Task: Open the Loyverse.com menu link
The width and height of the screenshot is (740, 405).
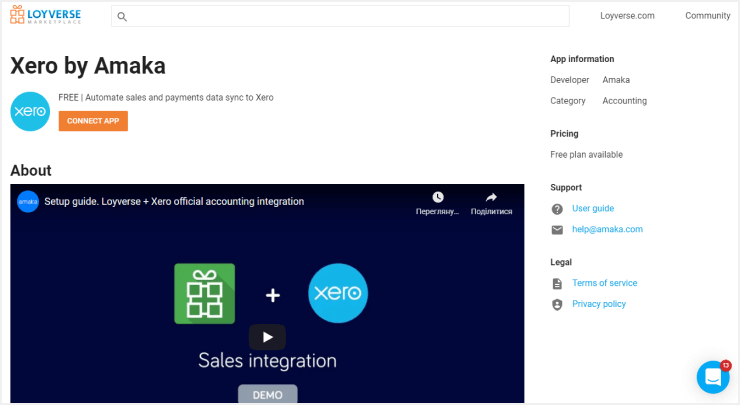Action: [x=627, y=16]
